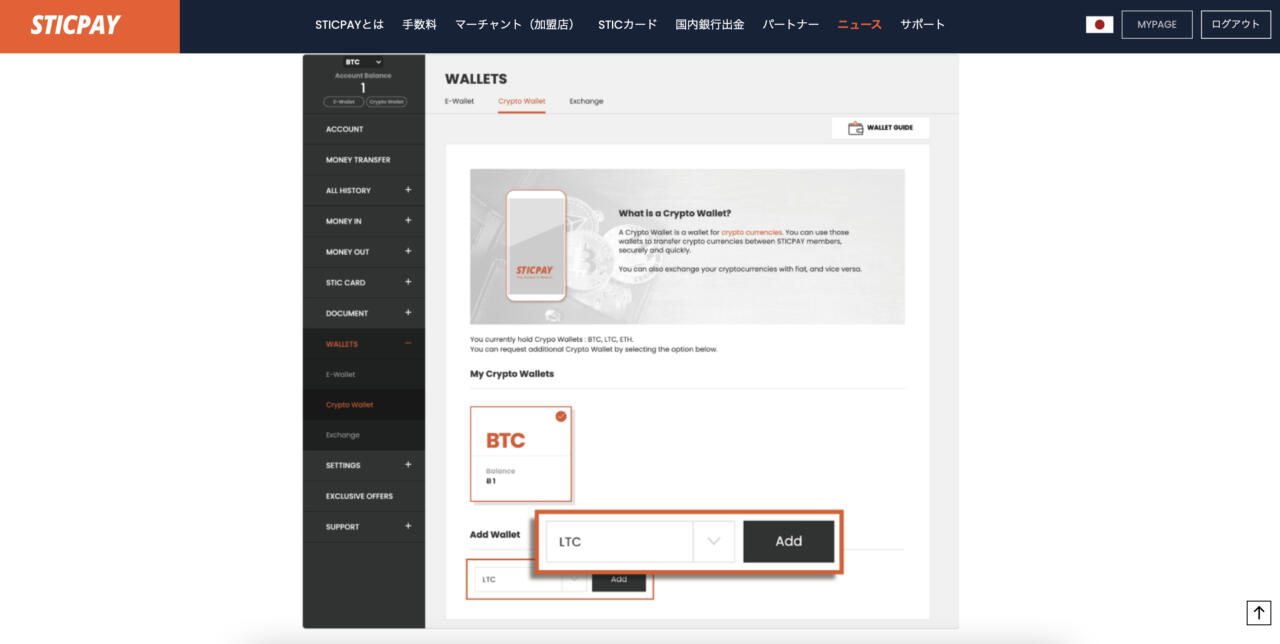Click the E-Wallet pill under Account Balance
The height and width of the screenshot is (644, 1280).
click(x=343, y=102)
